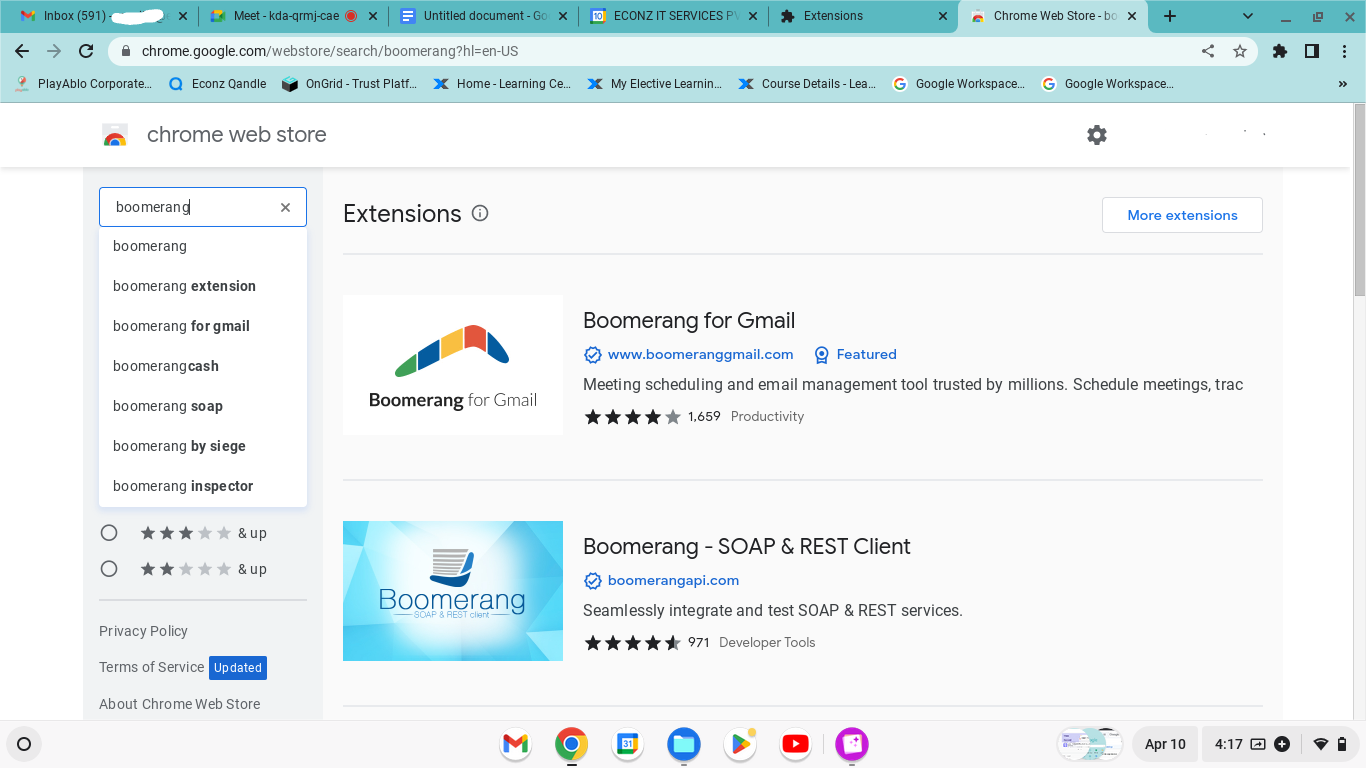Image resolution: width=1366 pixels, height=768 pixels.
Task: Open the Files app from the shelf
Action: click(x=684, y=744)
